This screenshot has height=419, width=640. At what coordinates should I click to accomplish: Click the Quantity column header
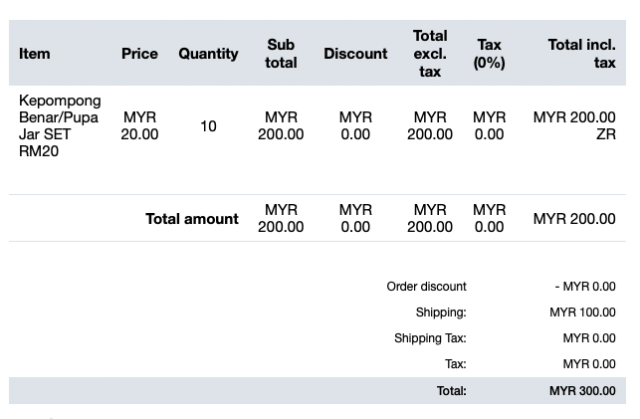(208, 55)
